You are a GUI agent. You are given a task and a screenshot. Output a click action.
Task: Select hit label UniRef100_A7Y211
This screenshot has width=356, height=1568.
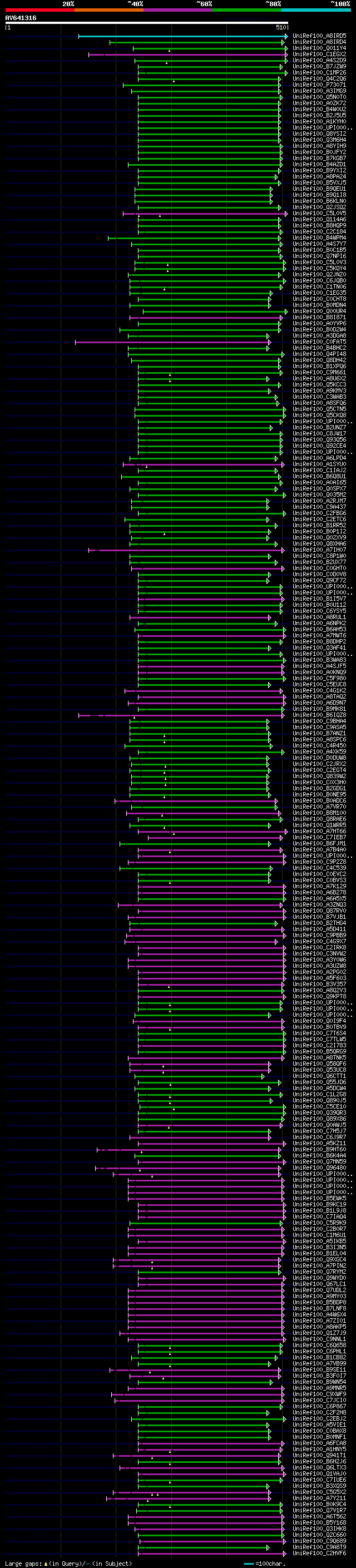click(x=319, y=1498)
